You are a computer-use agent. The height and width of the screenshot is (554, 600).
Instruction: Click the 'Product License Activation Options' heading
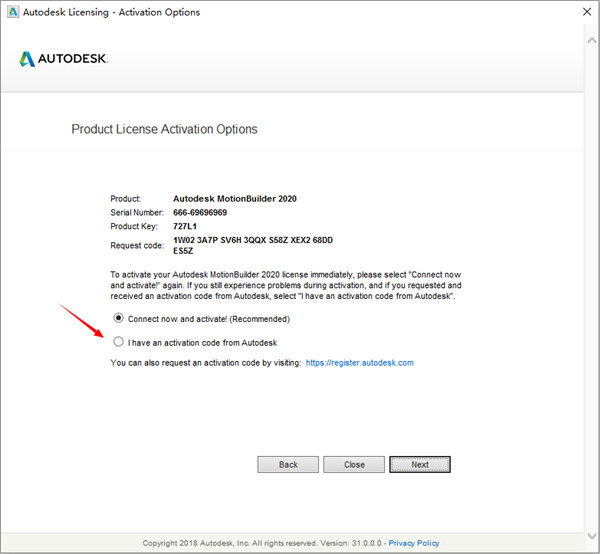pyautogui.click(x=164, y=129)
